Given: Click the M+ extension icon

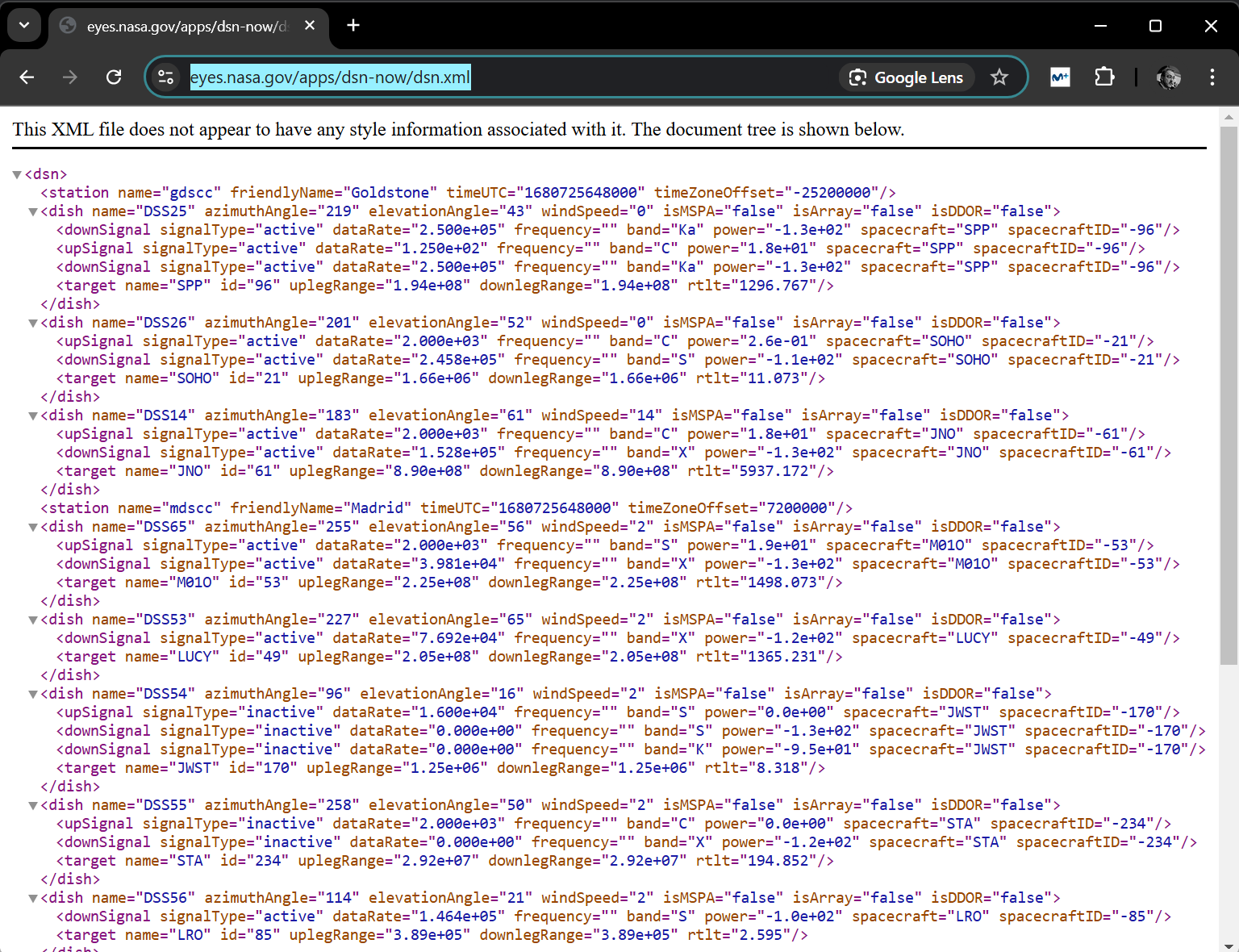Looking at the screenshot, I should pos(1060,77).
